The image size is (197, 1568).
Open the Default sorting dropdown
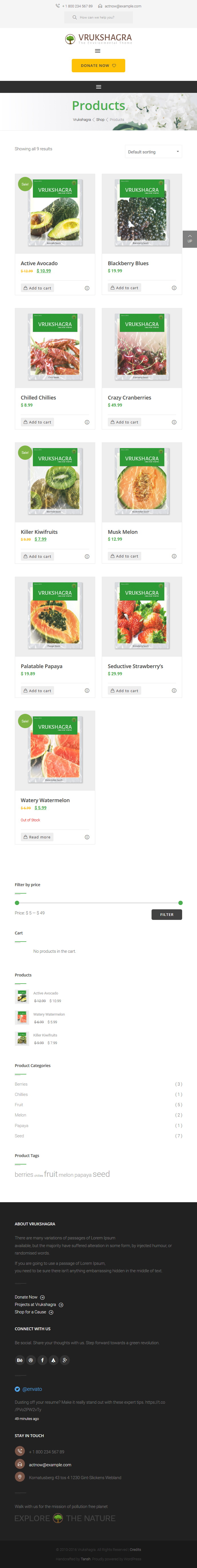coord(153,151)
